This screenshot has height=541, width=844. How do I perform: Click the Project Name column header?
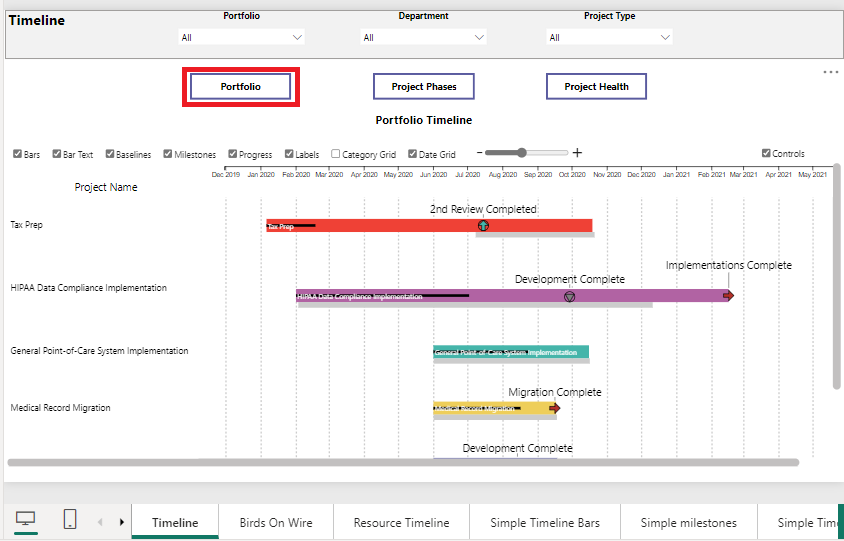[x=106, y=187]
